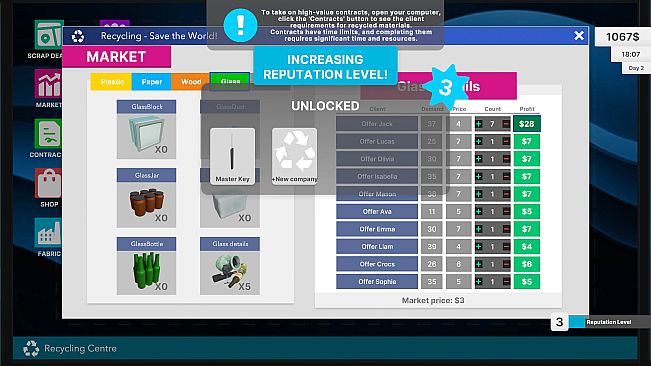The height and width of the screenshot is (366, 651).
Task: Click the $5 profit button for Sophie
Action: point(526,281)
